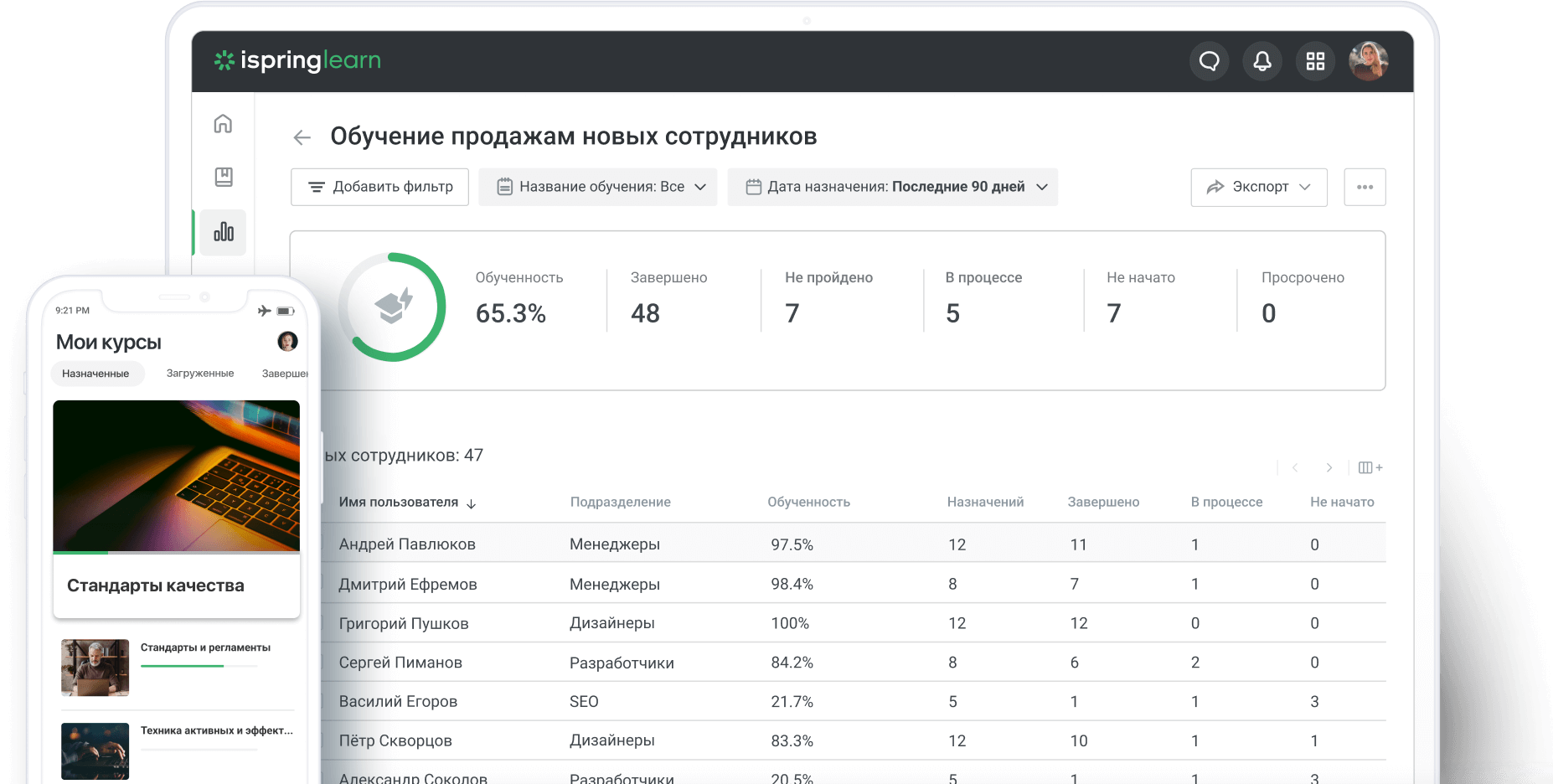Open user Григорий Пушков row

pyautogui.click(x=853, y=623)
